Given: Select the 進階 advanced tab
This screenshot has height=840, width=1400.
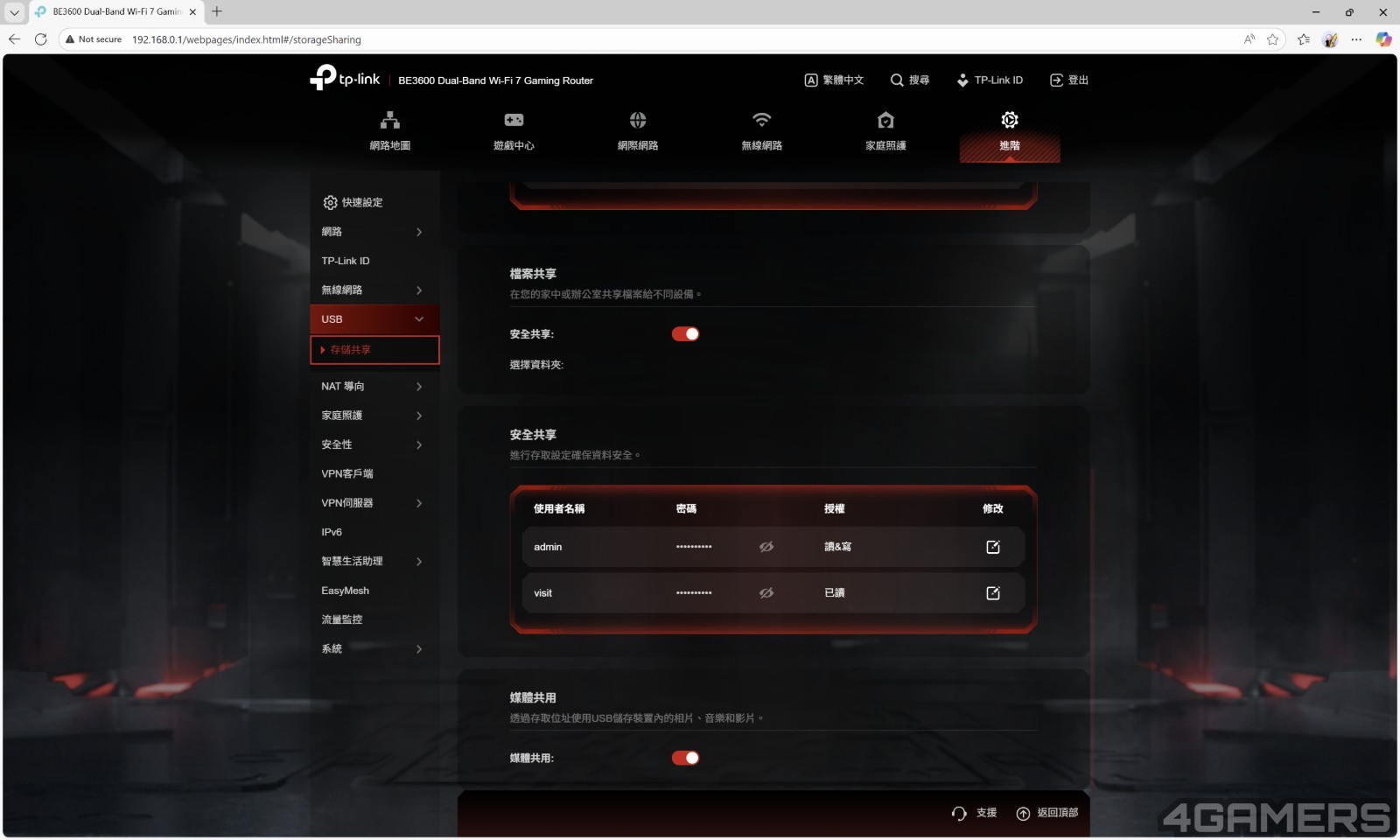Looking at the screenshot, I should (1010, 130).
